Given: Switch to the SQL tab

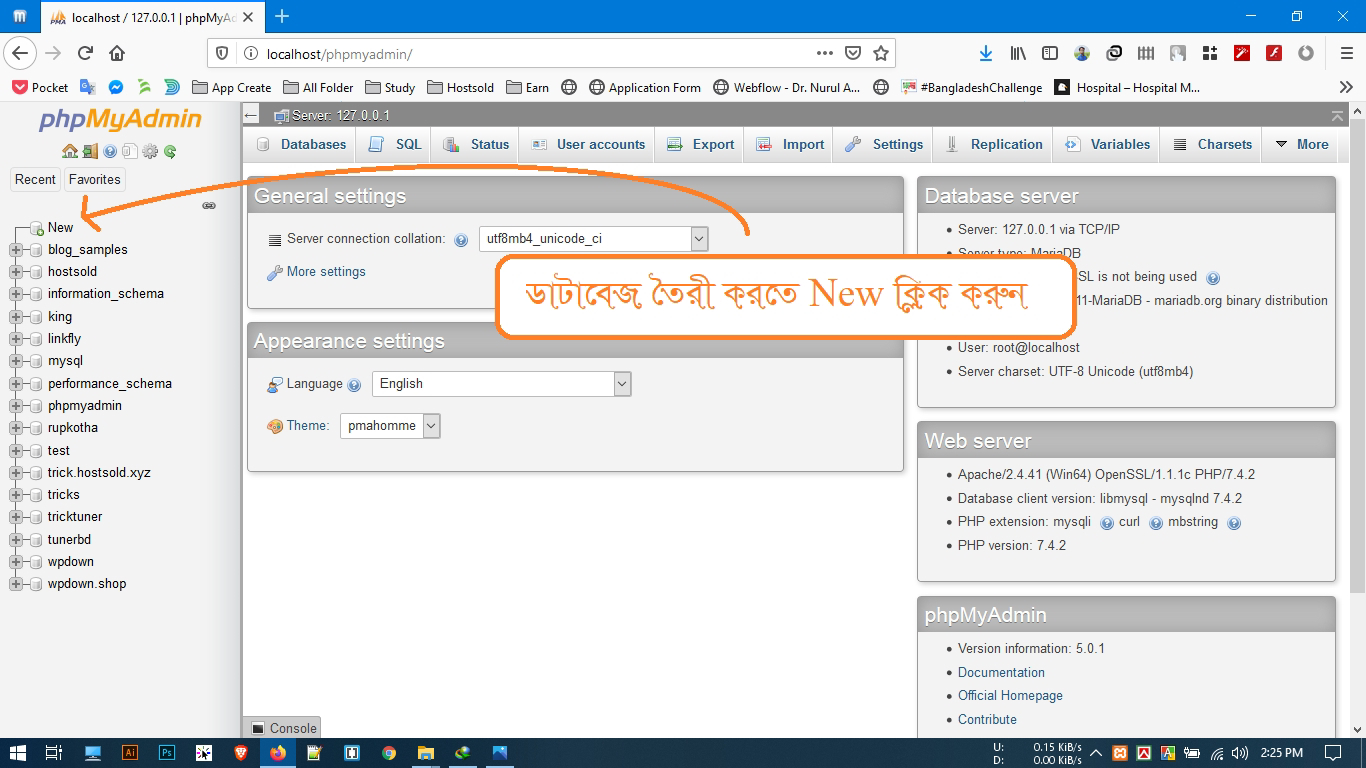Looking at the screenshot, I should [395, 144].
